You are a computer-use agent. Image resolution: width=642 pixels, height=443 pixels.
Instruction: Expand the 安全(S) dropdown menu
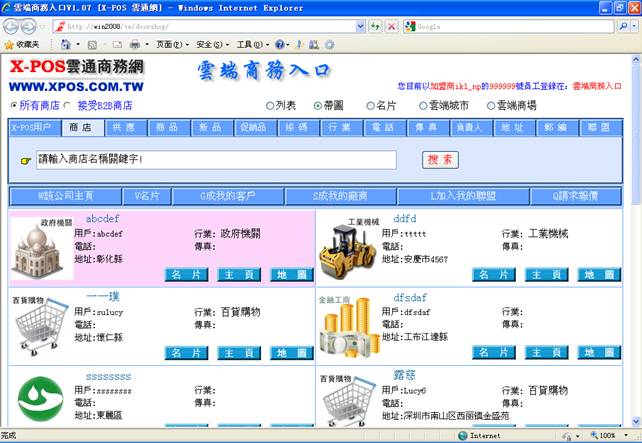(x=210, y=45)
